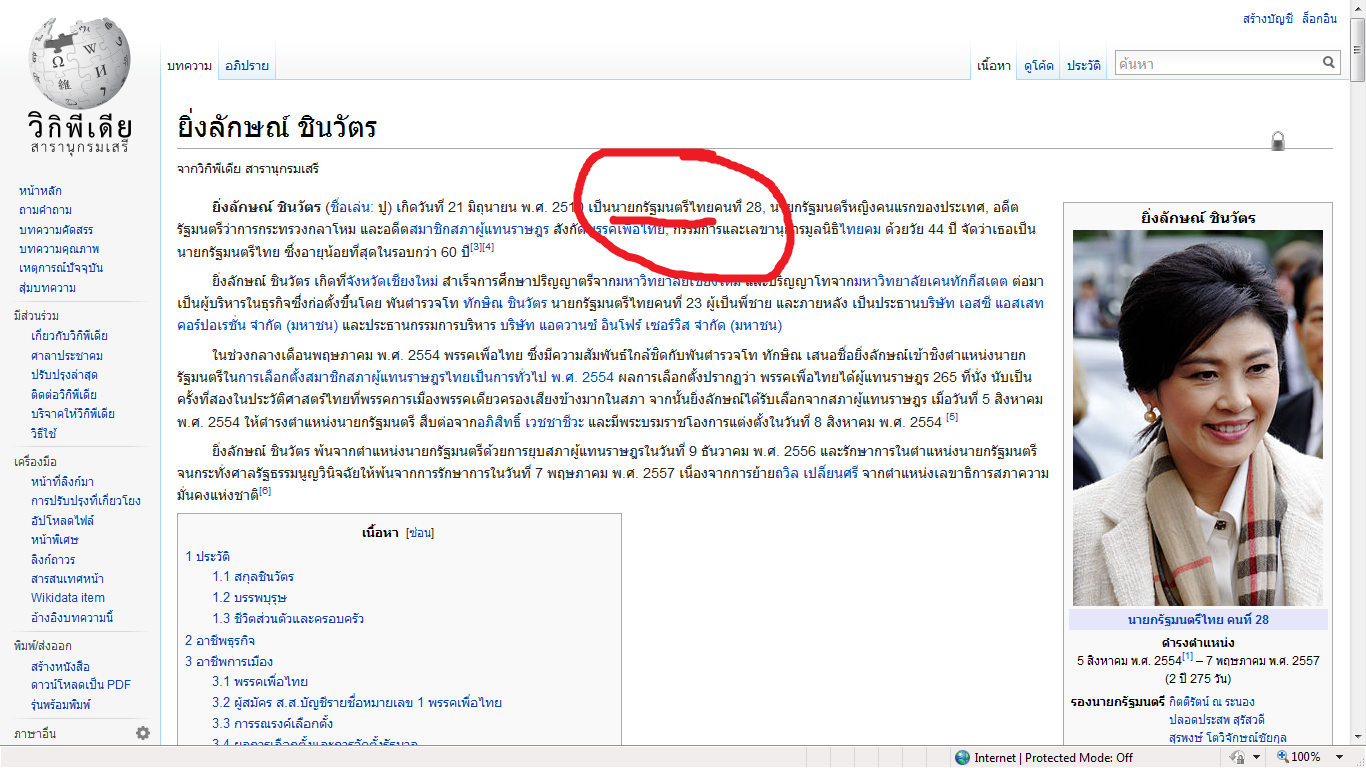Open the ประวัติ tab

[x=1084, y=65]
